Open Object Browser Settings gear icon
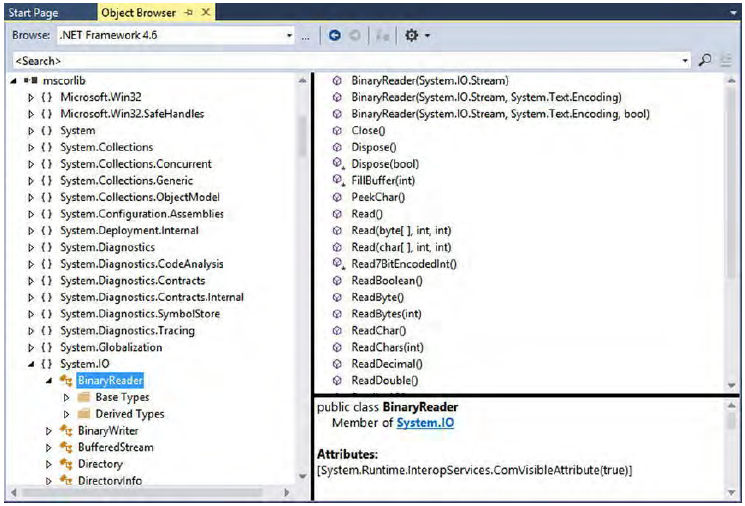Screen dimensions: 745x506 411,35
